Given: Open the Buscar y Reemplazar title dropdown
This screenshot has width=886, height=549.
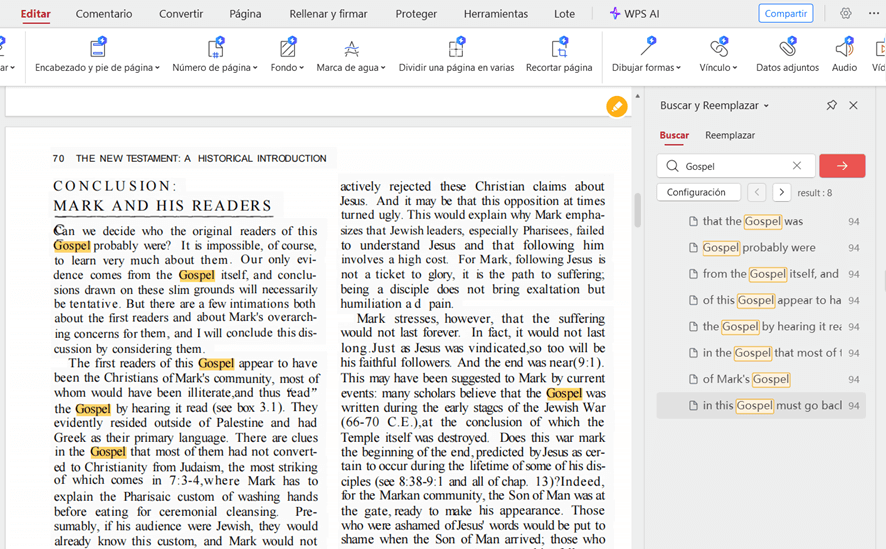Looking at the screenshot, I should tap(766, 106).
